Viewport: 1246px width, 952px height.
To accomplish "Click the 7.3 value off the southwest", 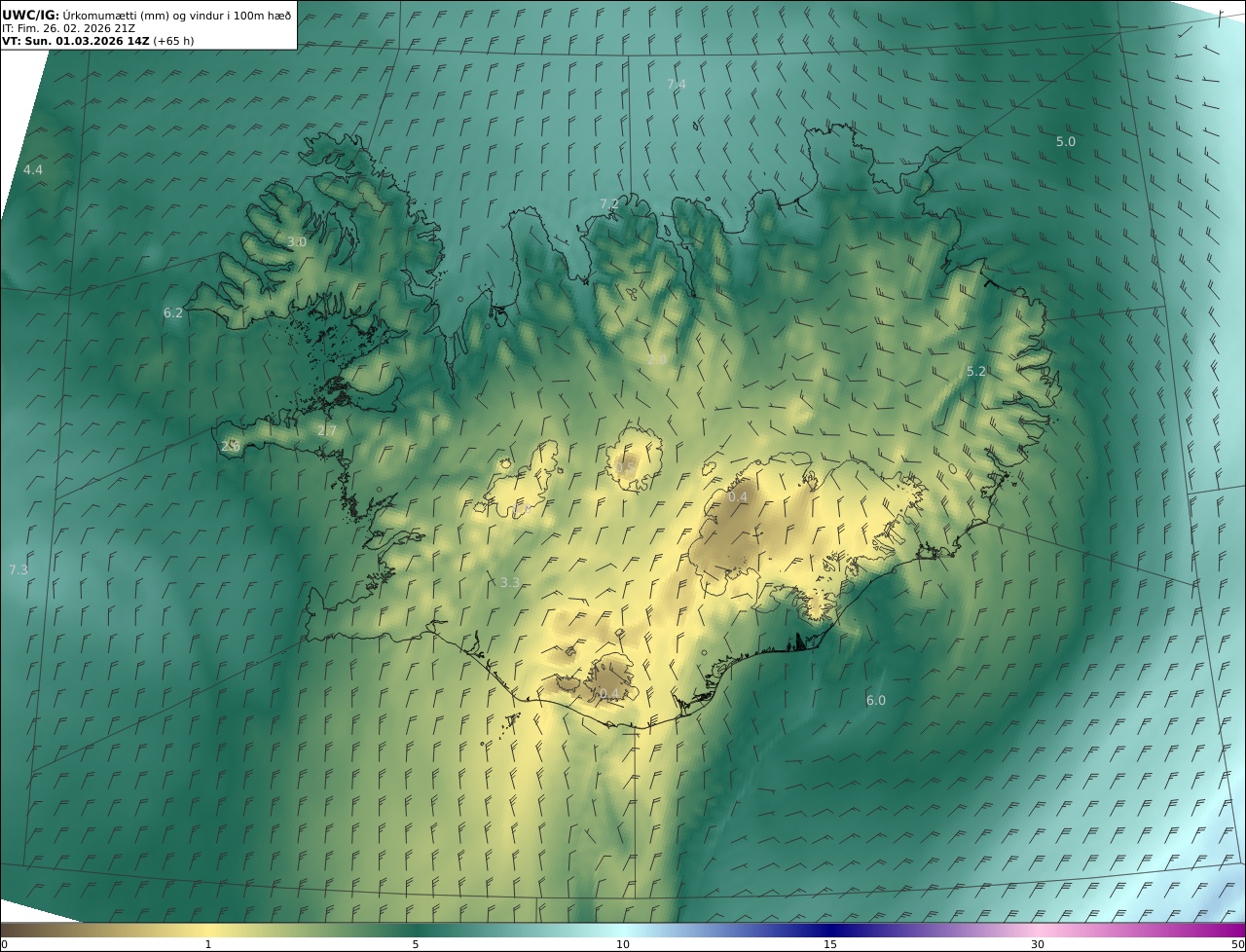I will (x=18, y=569).
